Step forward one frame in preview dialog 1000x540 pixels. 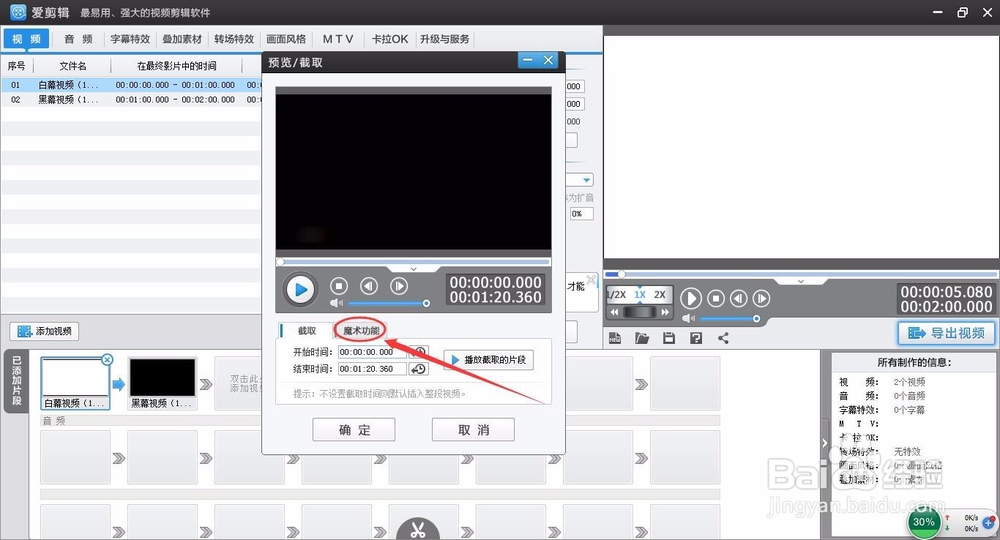[399, 286]
